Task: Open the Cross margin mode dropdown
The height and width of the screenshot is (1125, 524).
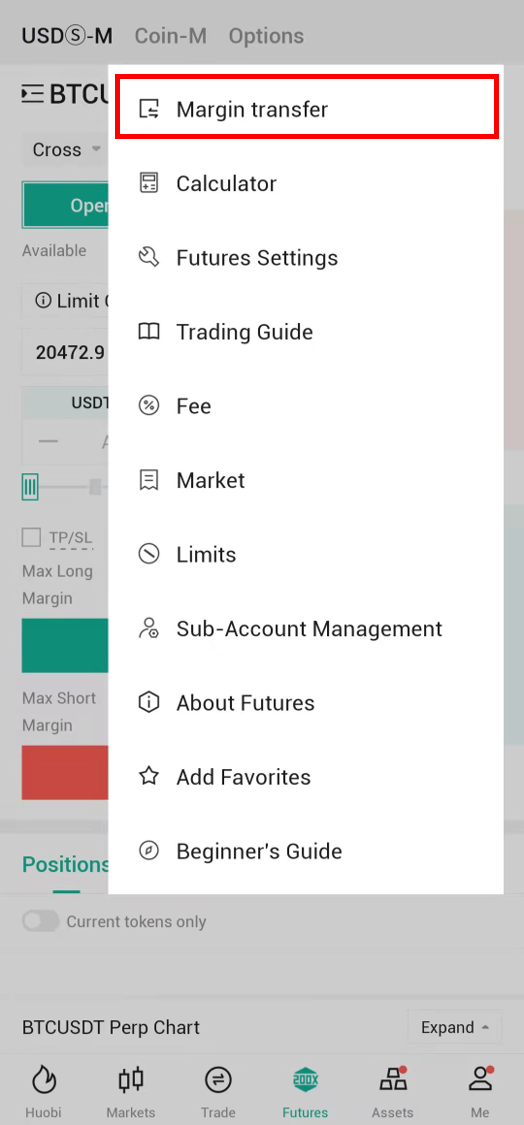Action: [x=66, y=150]
